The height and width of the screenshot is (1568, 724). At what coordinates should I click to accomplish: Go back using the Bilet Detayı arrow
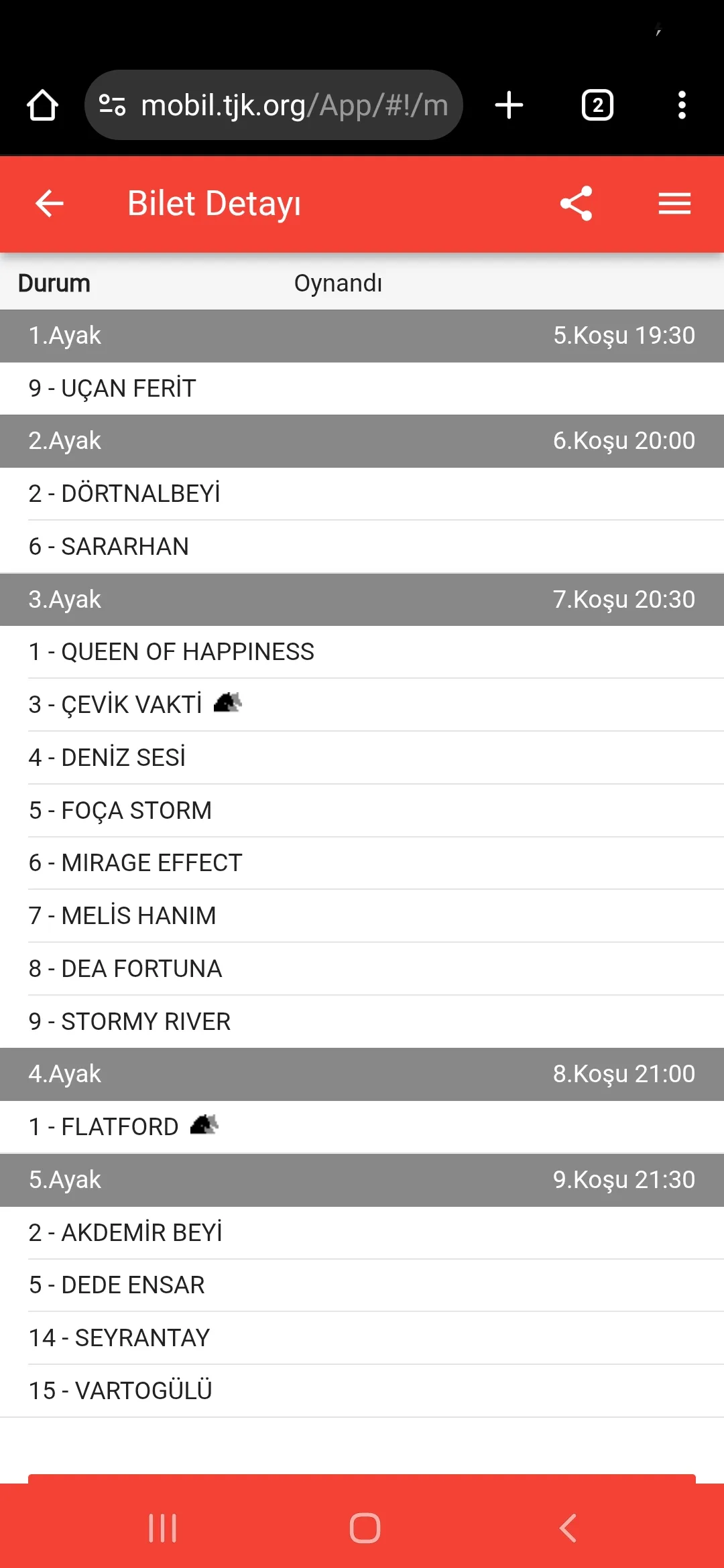[x=49, y=204]
